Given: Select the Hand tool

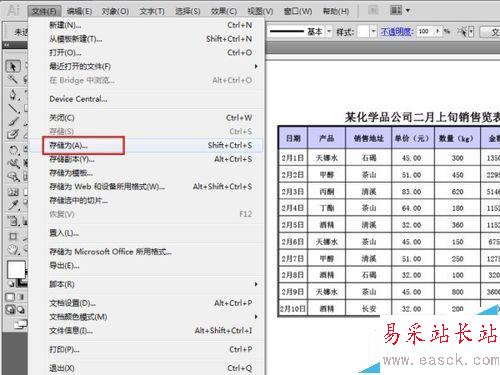Looking at the screenshot, I should tap(13, 250).
